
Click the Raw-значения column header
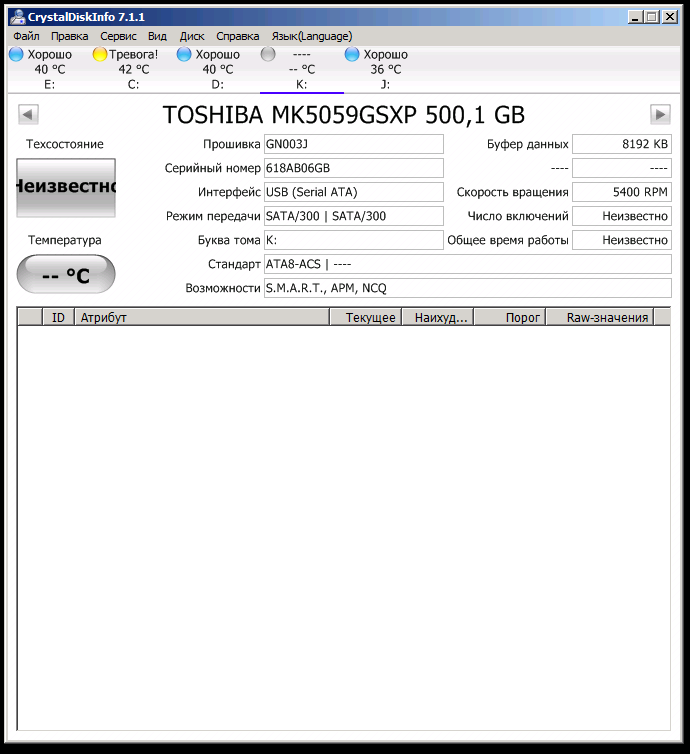pyautogui.click(x=600, y=317)
